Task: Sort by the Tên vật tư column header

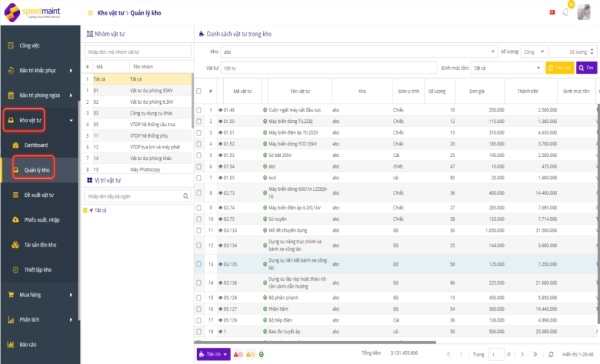Action: point(300,91)
